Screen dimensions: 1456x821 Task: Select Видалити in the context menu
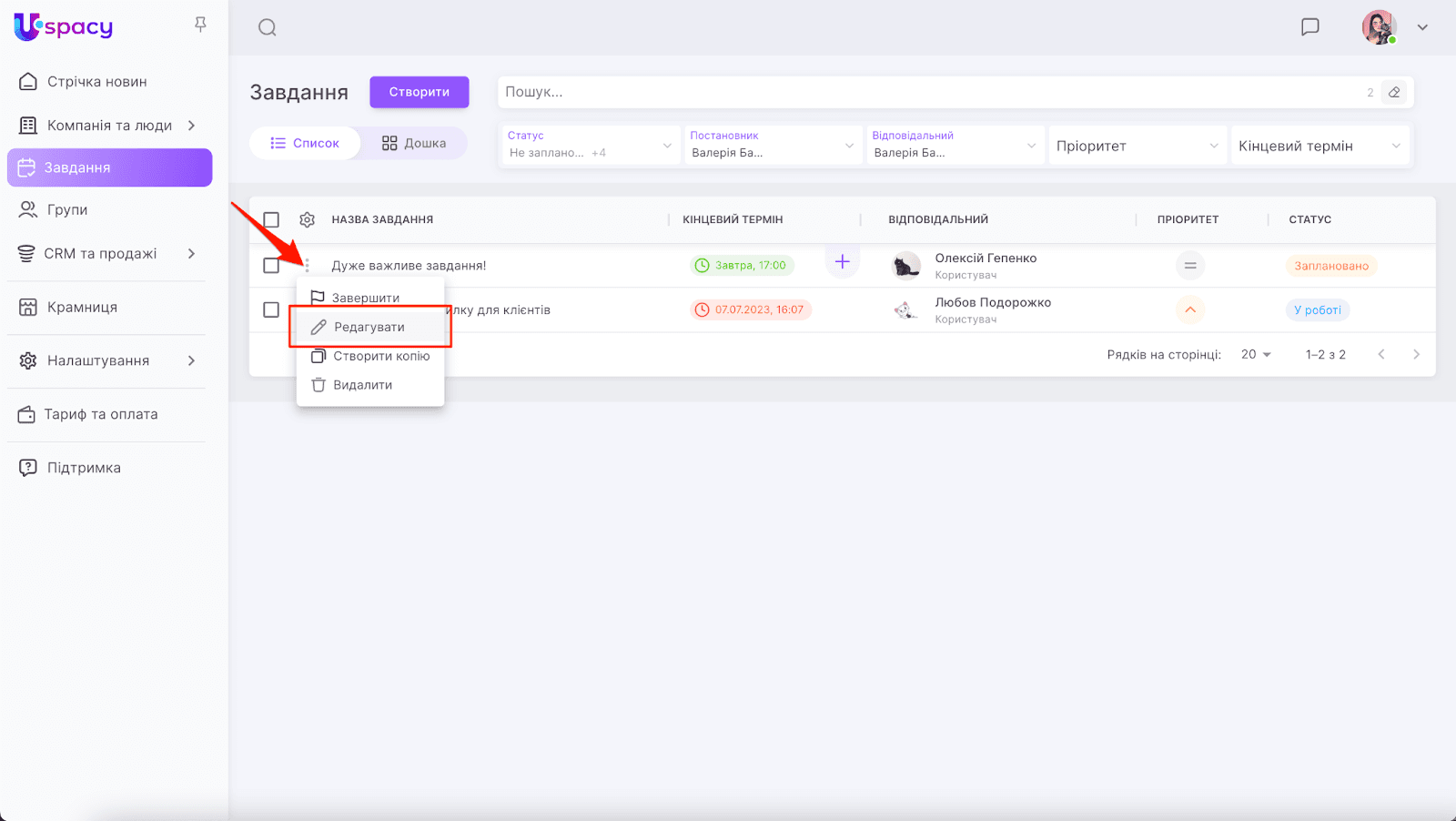tap(362, 385)
